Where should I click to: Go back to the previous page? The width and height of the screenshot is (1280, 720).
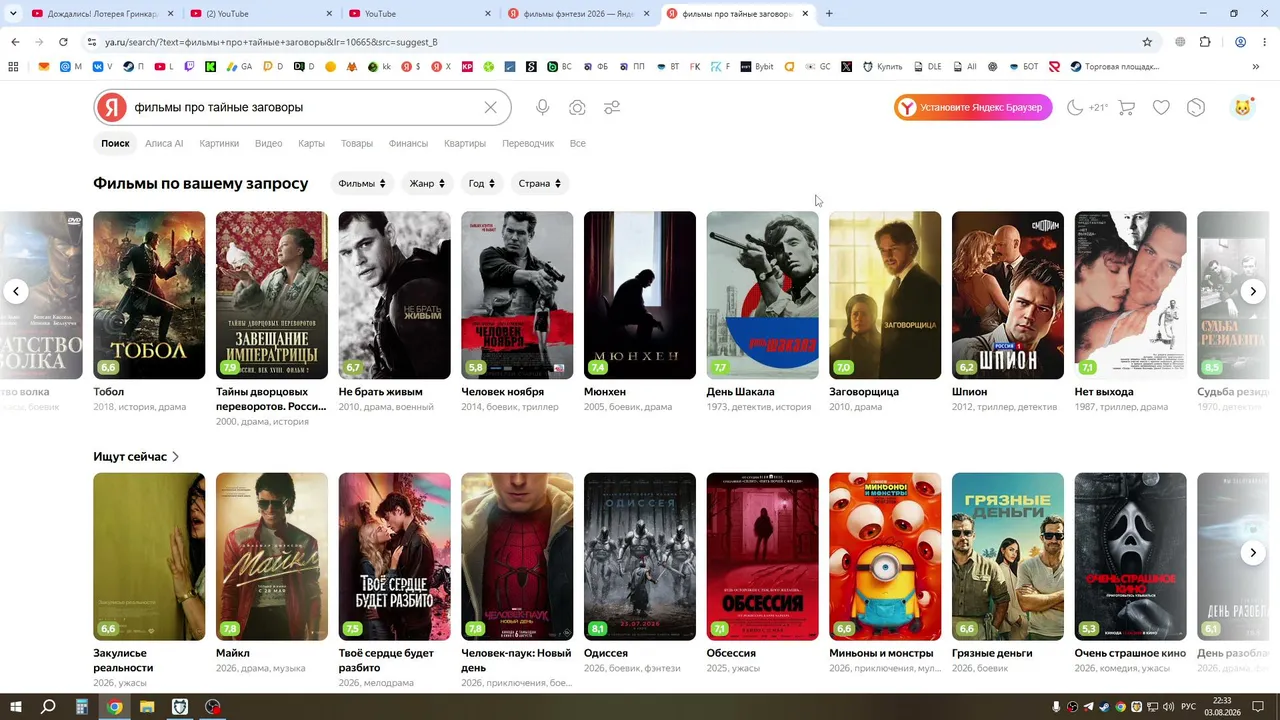coord(15,42)
